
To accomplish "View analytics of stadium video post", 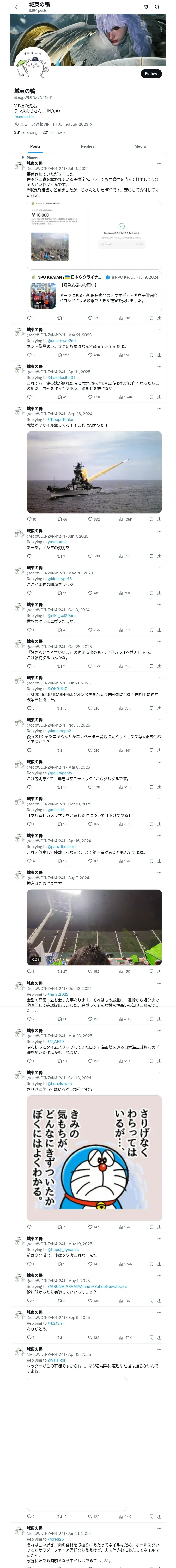I will 121,971.
